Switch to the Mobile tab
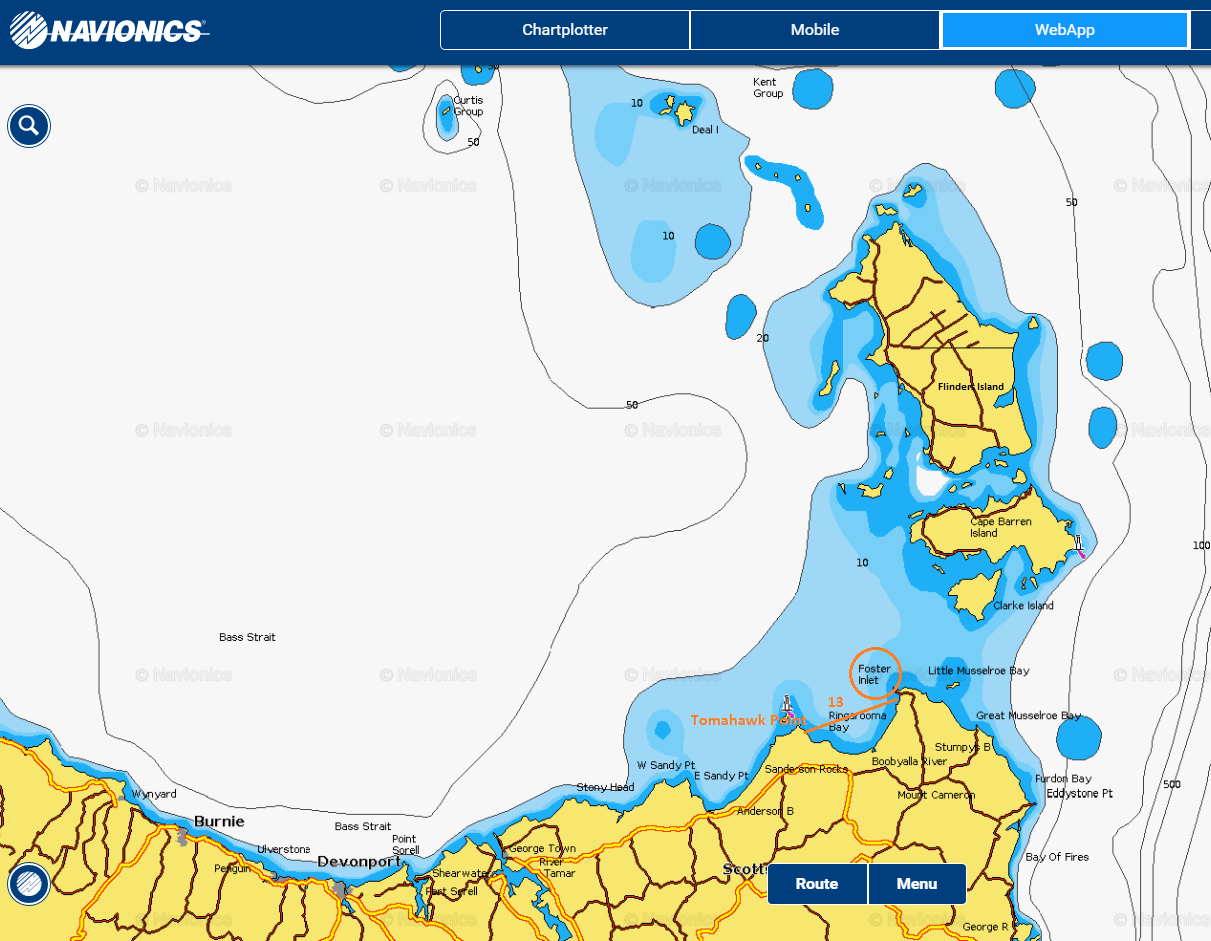Viewport: 1211px width, 941px height. [x=814, y=30]
